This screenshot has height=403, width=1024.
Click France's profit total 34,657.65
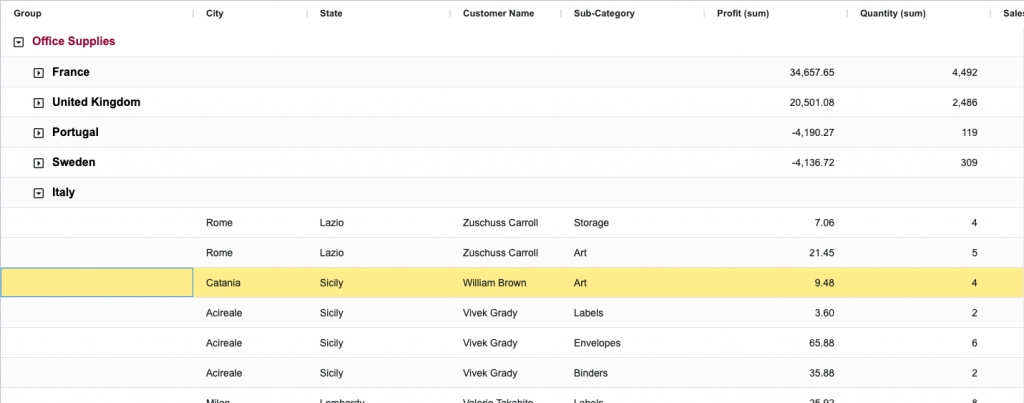click(811, 73)
